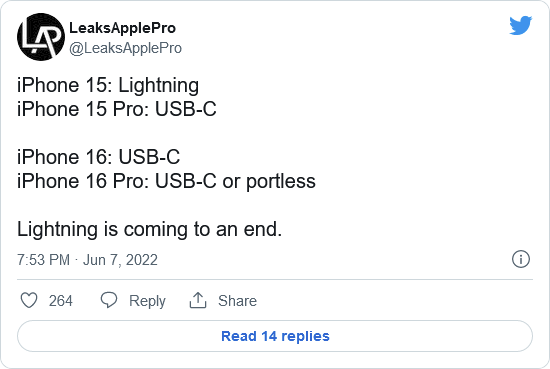Click the Twitter bird logo
This screenshot has height=369, width=550.
tap(521, 25)
